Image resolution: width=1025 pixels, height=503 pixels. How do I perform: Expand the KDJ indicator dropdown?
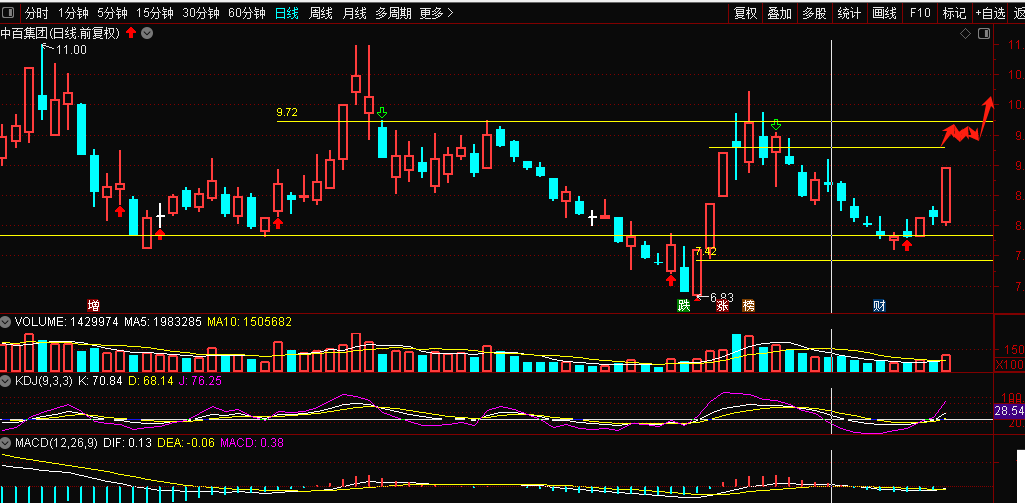[6, 380]
